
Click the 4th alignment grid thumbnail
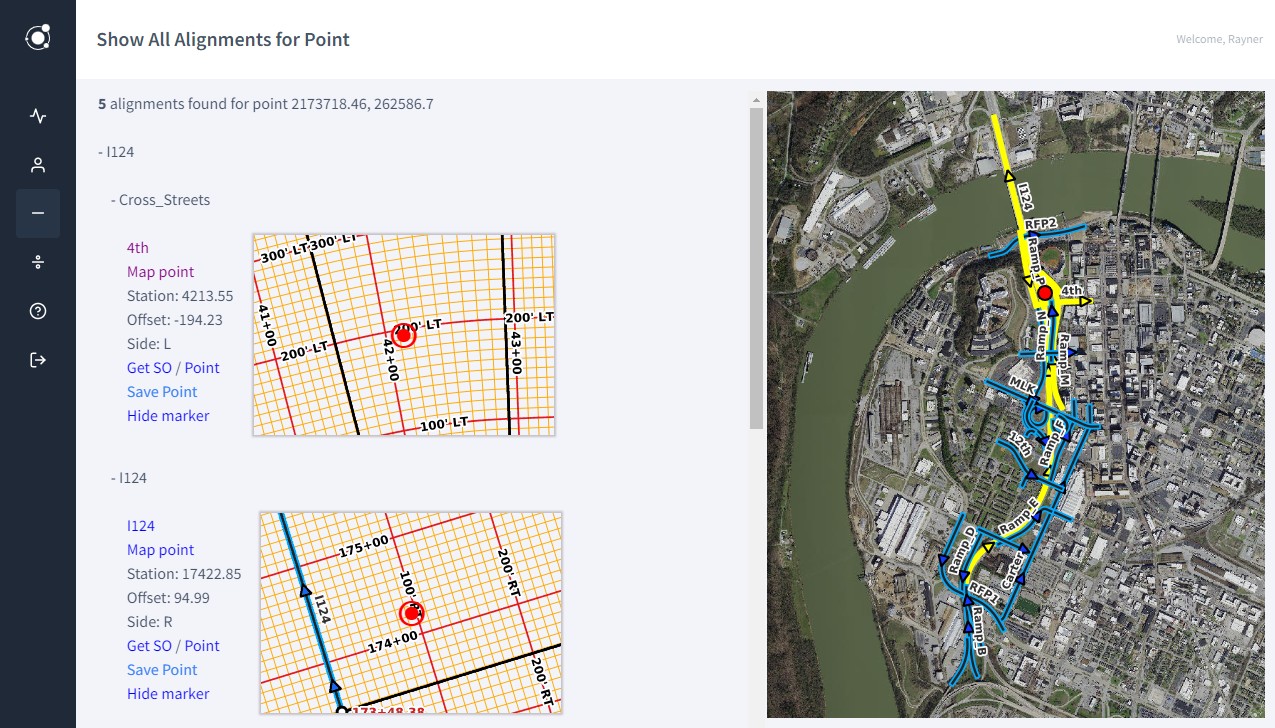coord(404,335)
